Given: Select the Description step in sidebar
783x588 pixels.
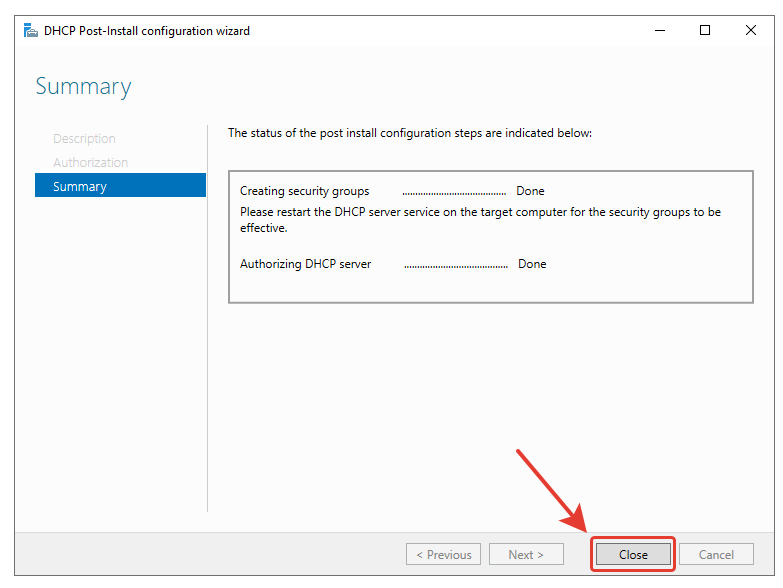Looking at the screenshot, I should pos(84,139).
